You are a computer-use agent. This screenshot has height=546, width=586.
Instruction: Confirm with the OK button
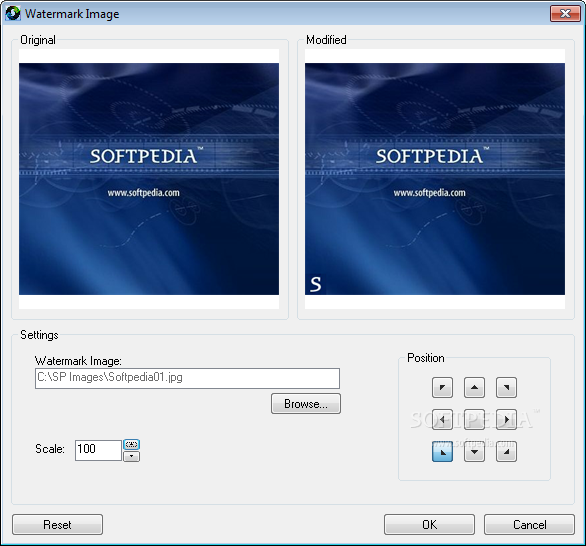click(429, 525)
